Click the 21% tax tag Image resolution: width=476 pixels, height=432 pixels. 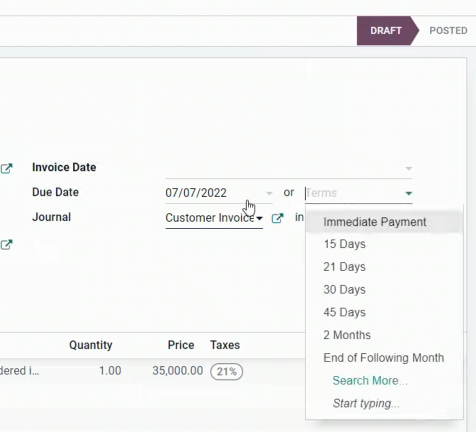227,371
